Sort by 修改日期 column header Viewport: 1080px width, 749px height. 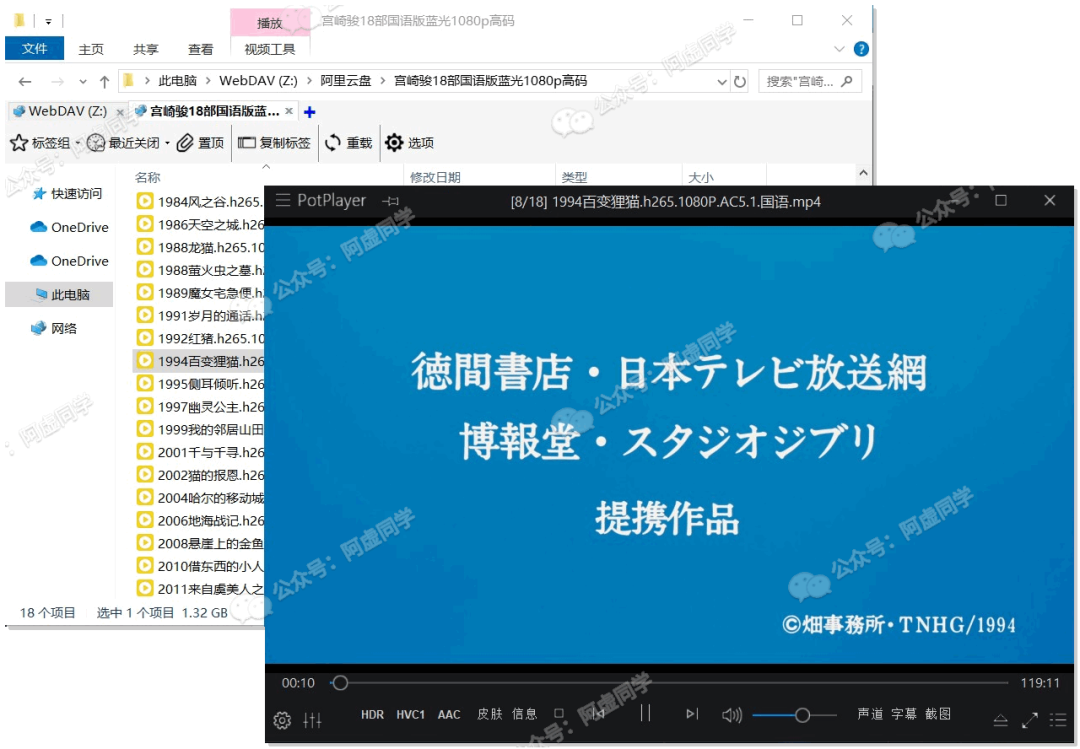(x=435, y=177)
